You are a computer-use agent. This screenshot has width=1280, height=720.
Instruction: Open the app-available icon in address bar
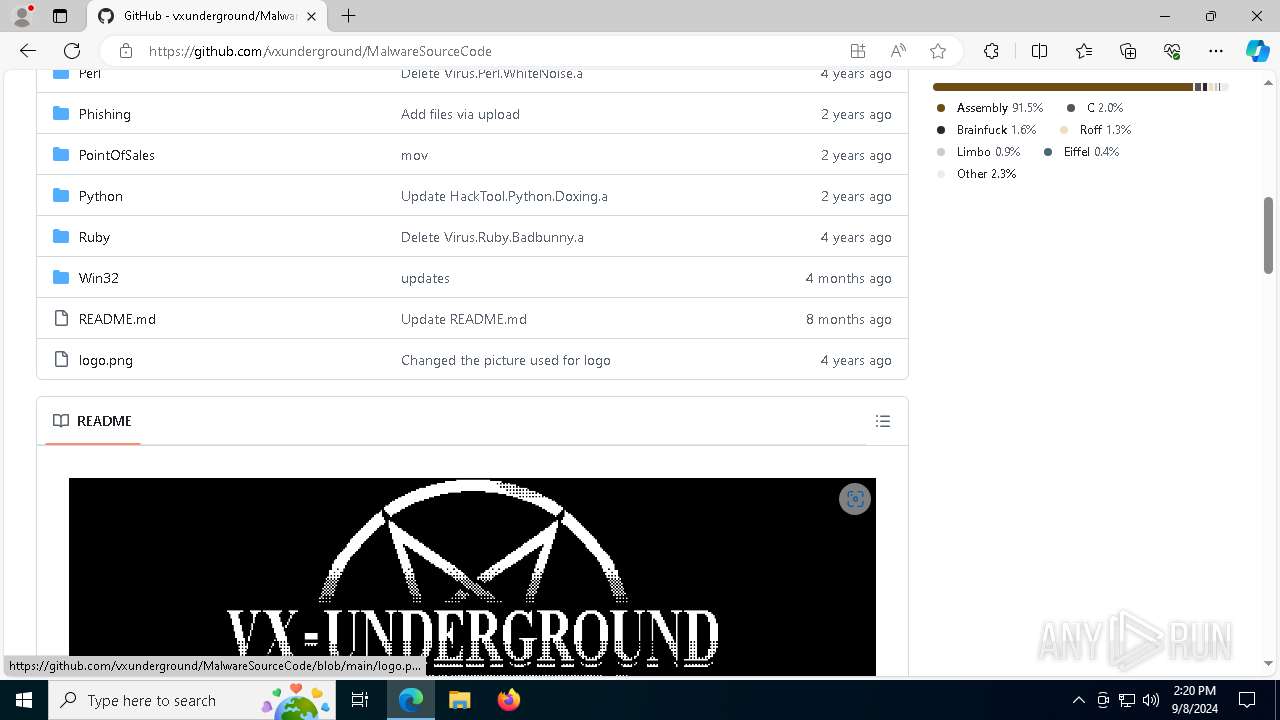click(857, 51)
